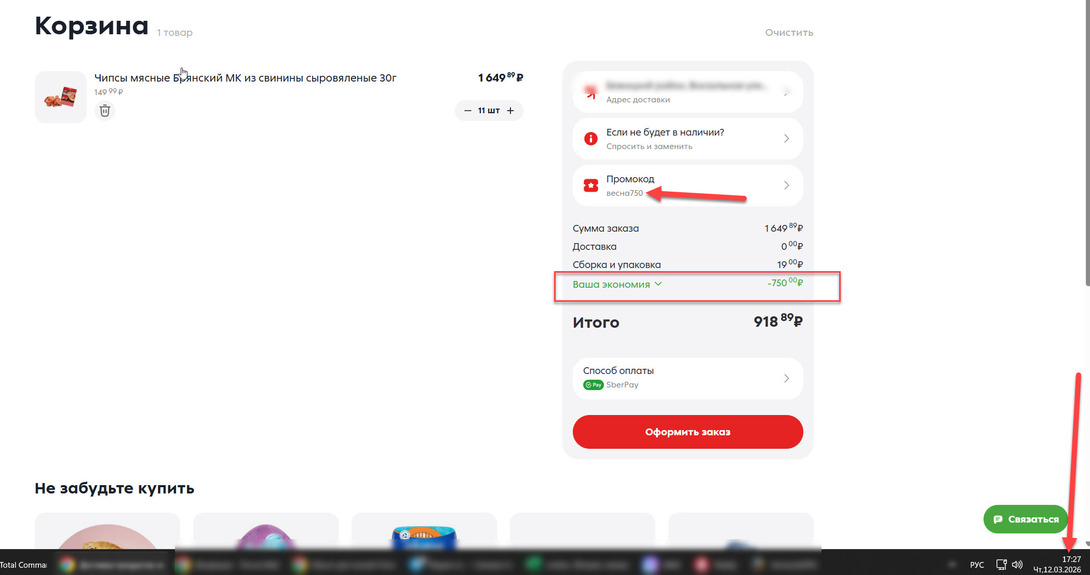Open the chips product title link
This screenshot has width=1090, height=575.
245,78
